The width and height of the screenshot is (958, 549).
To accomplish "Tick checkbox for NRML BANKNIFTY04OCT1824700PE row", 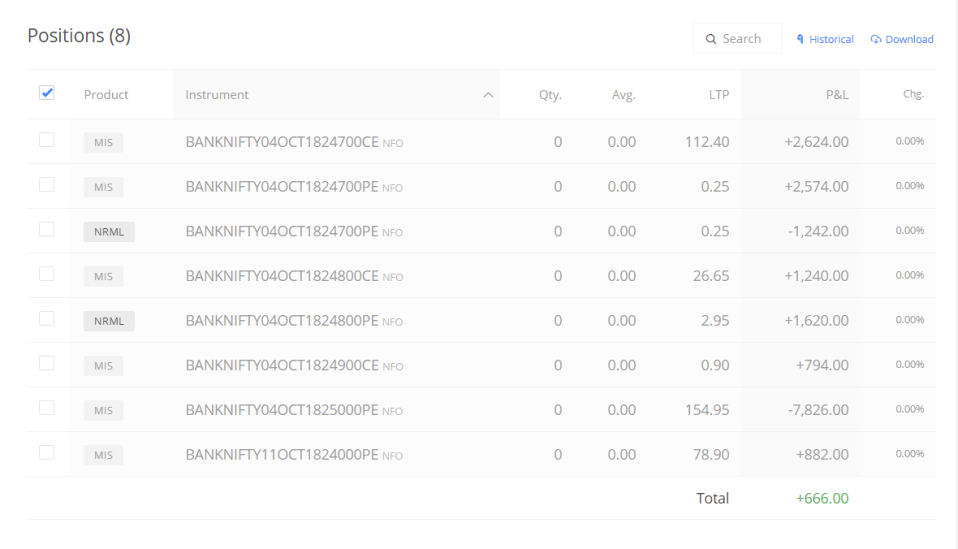I will (x=46, y=229).
